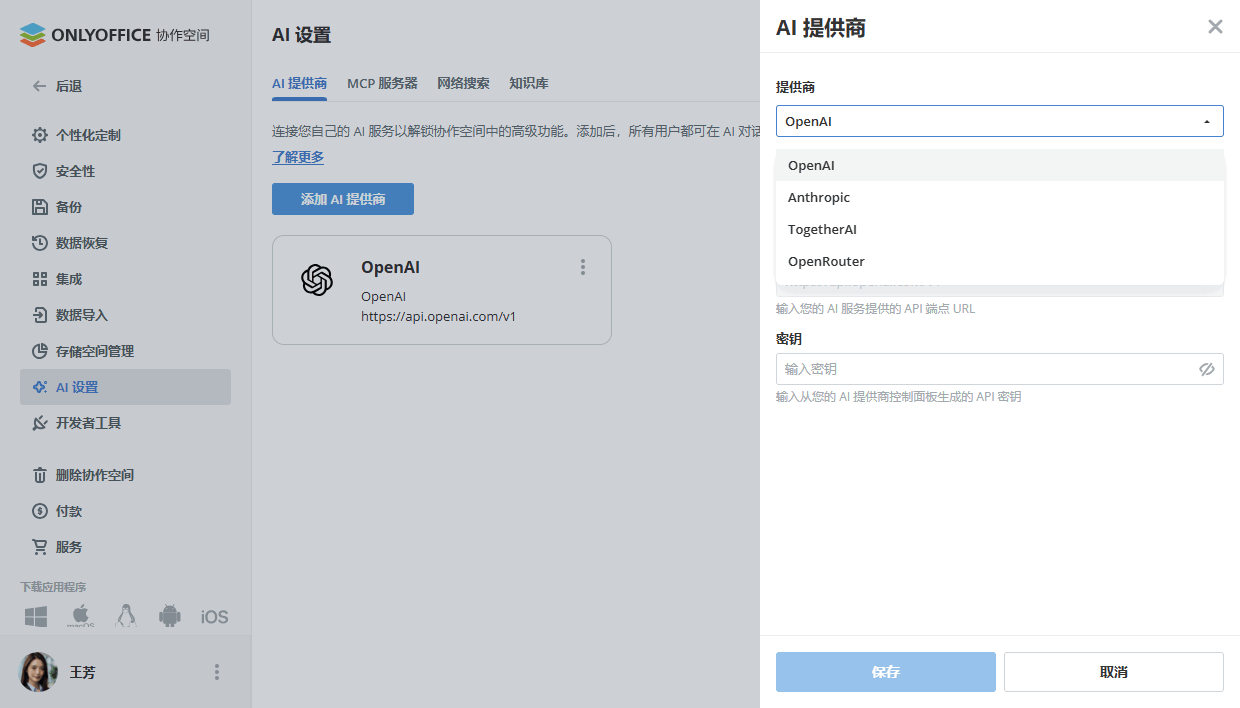Viewport: 1240px width, 708px height.
Task: Select Anthropic from the provider list
Action: 819,197
